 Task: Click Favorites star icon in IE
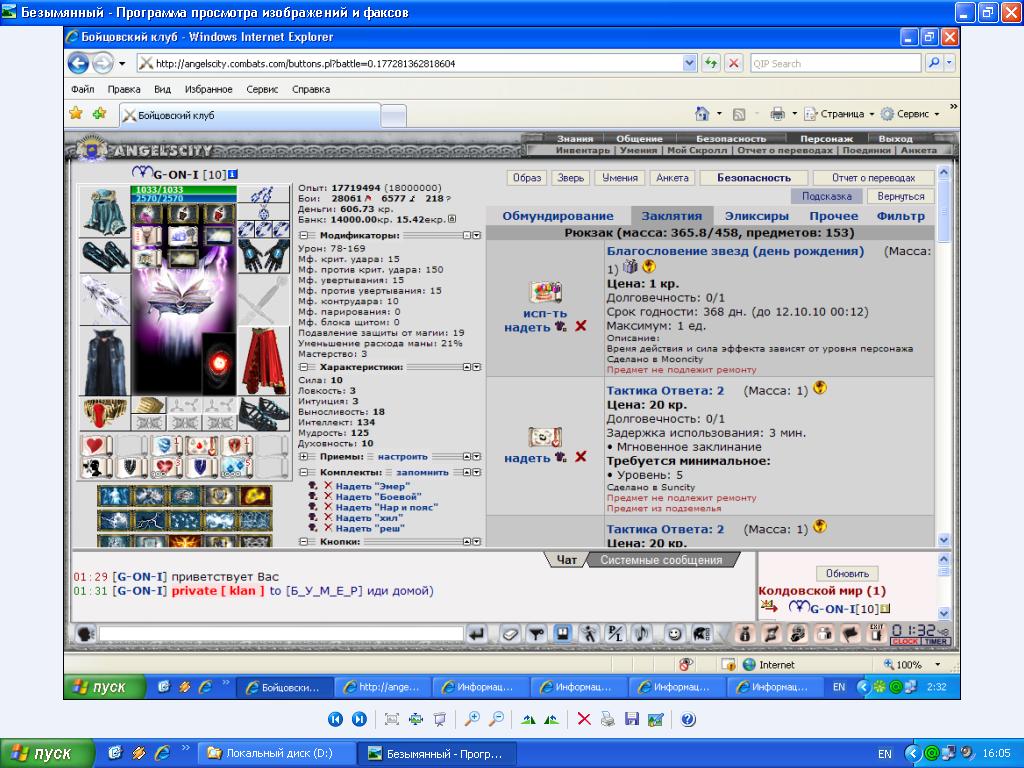(x=76, y=114)
